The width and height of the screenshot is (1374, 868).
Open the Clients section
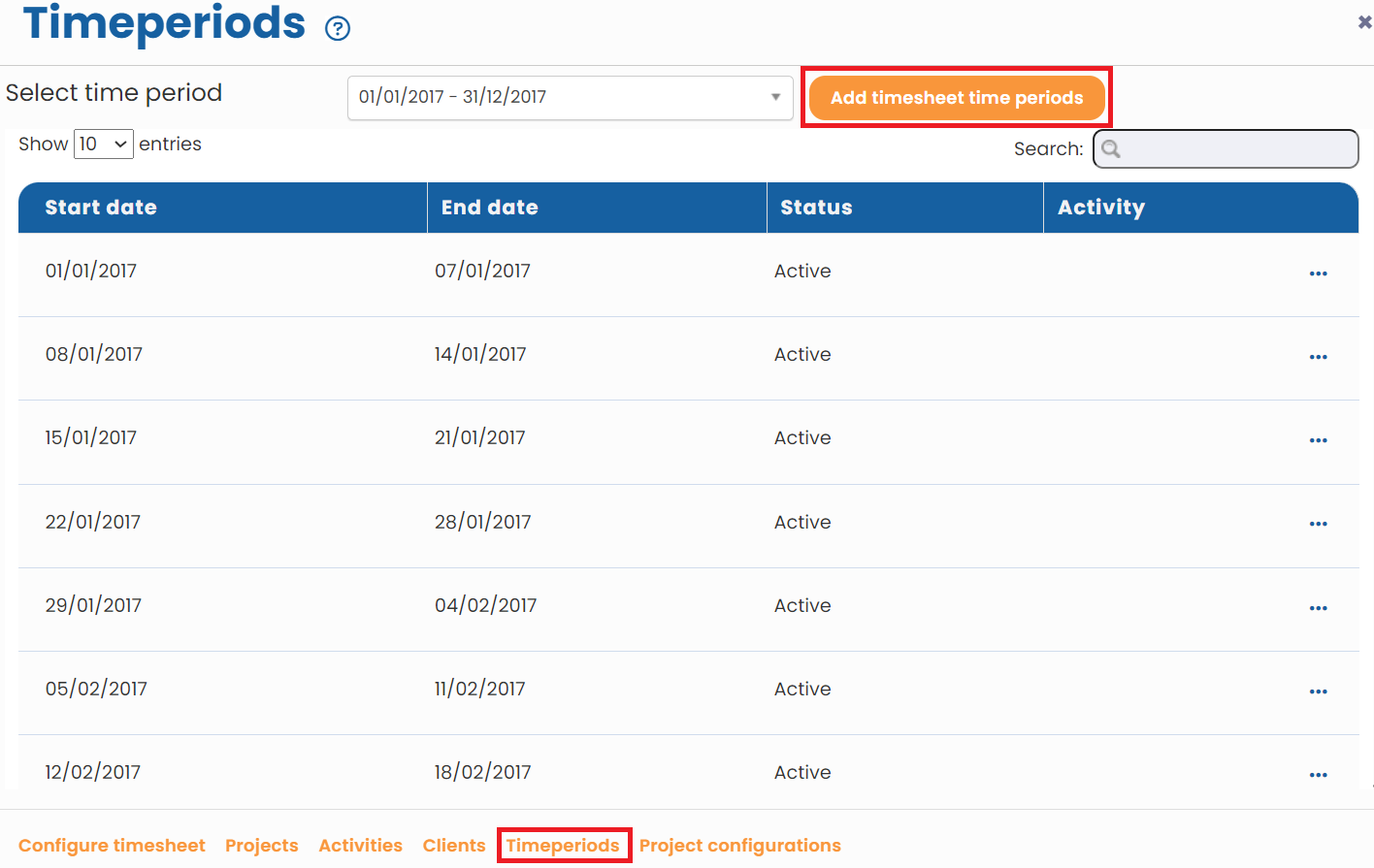coord(453,845)
